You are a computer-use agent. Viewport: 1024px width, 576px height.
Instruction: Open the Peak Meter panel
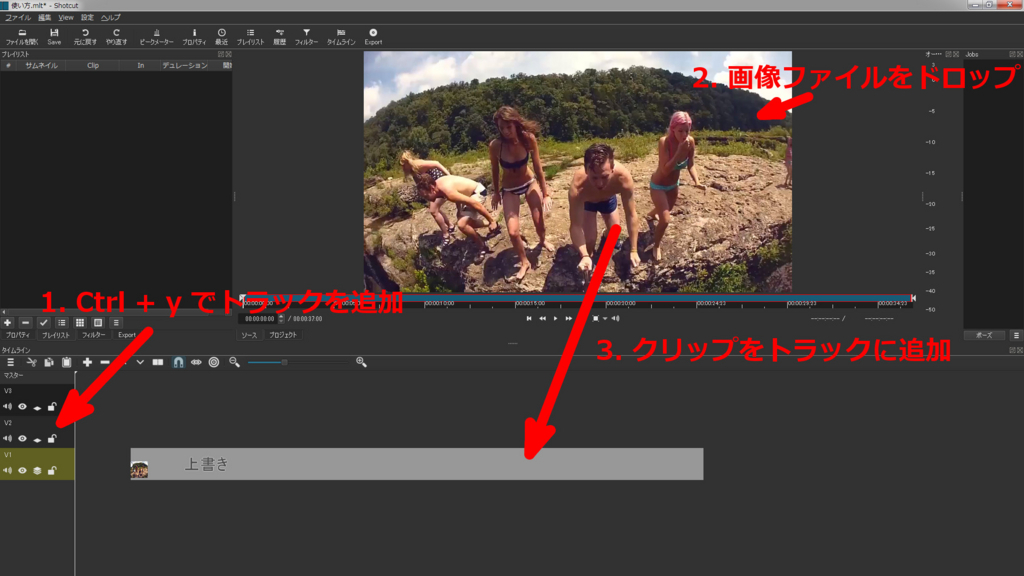156,37
